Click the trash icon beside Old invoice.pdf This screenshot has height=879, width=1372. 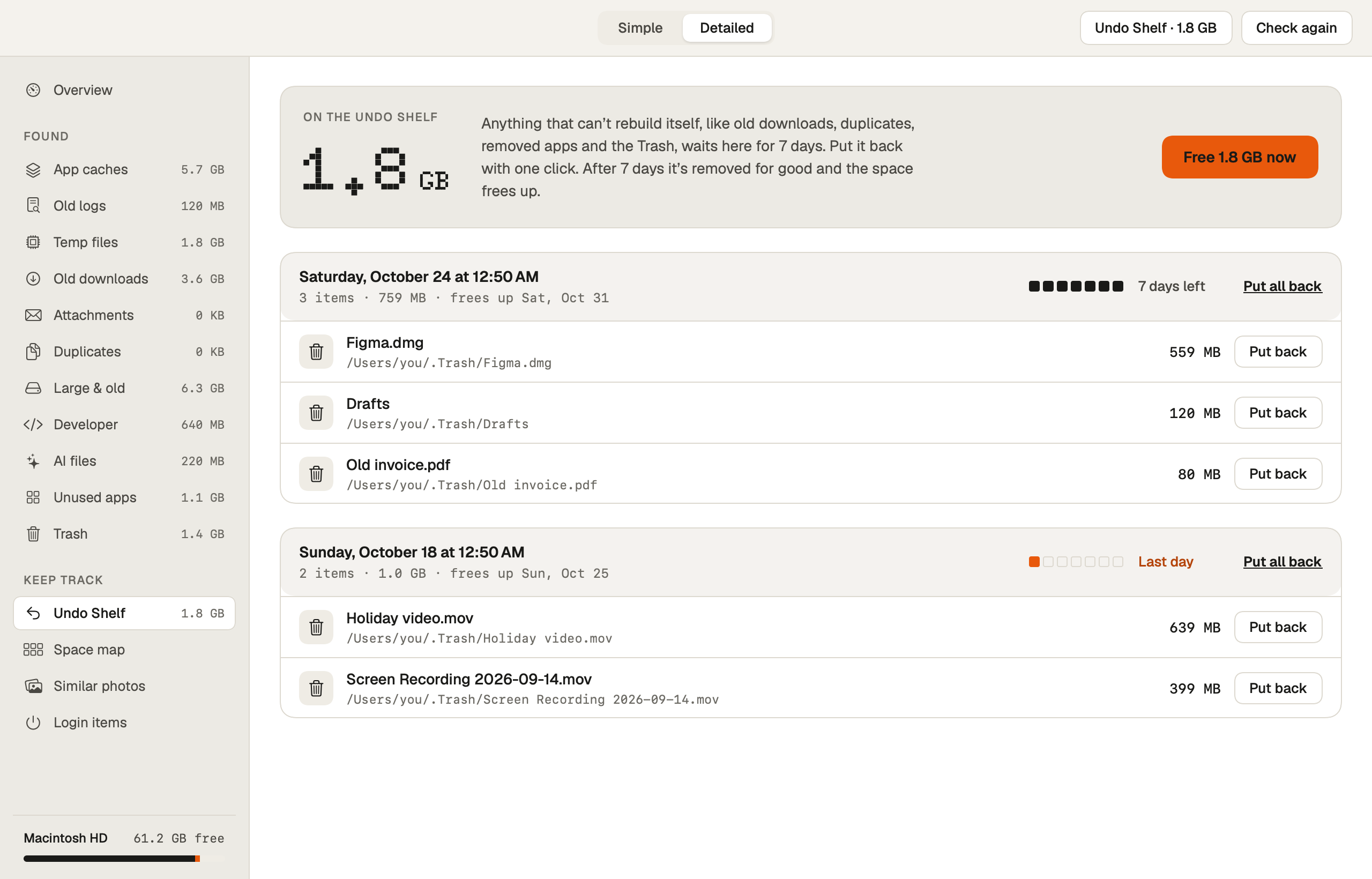pos(316,474)
